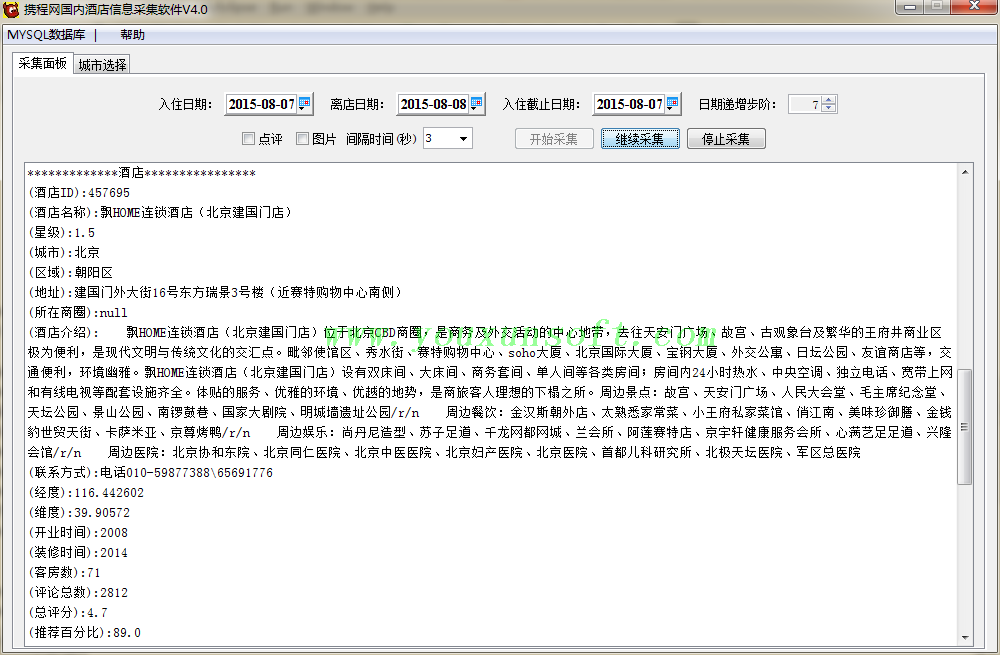Open calendar picker for 入住截止日期
Screen dimensions: 1000x655
(x=673, y=103)
